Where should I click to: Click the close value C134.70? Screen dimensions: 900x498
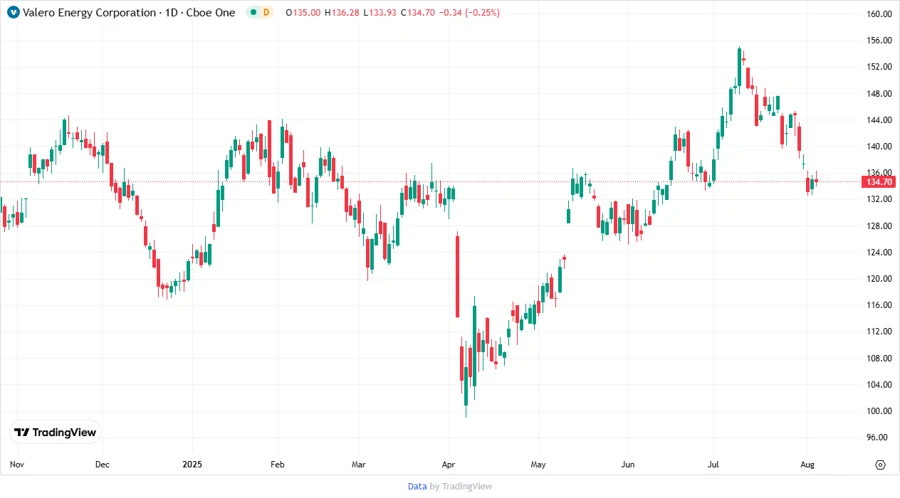[x=417, y=12]
